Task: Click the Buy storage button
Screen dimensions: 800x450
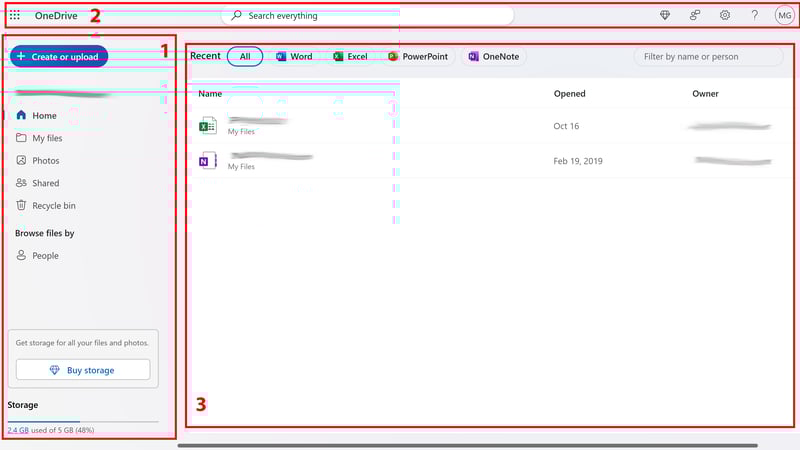Action: coord(83,370)
